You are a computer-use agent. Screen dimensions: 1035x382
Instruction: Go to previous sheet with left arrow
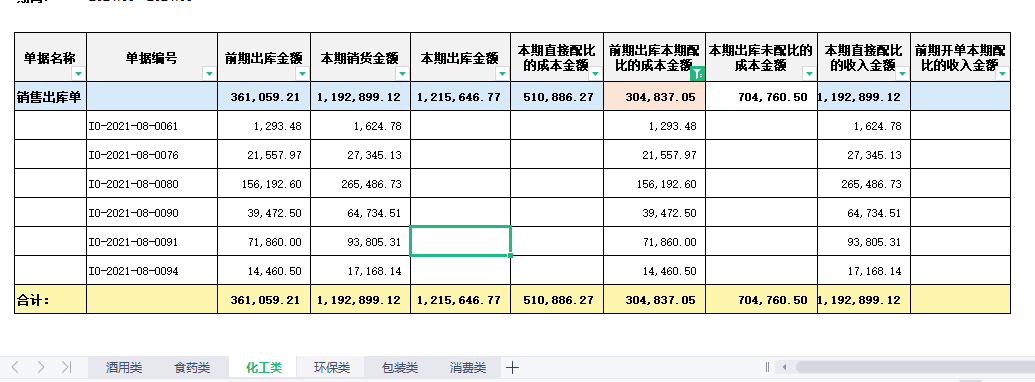pos(16,367)
